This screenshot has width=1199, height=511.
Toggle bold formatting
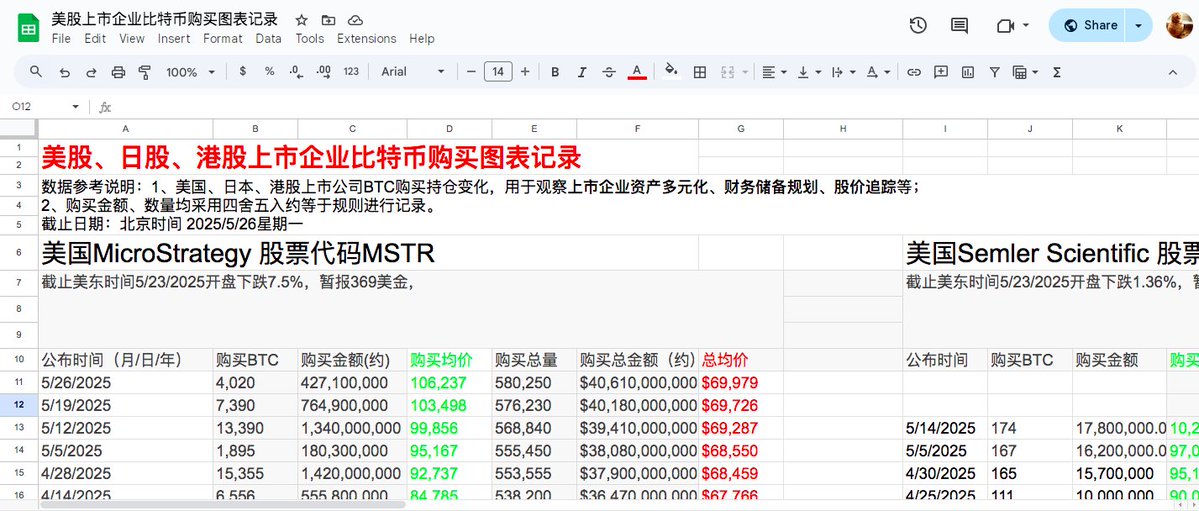(555, 72)
